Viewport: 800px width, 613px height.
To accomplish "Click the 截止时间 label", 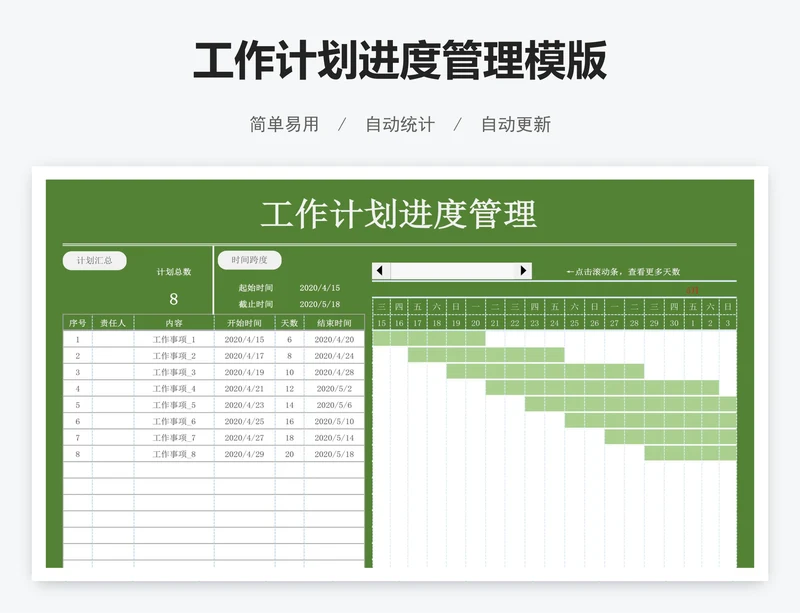I will click(256, 304).
